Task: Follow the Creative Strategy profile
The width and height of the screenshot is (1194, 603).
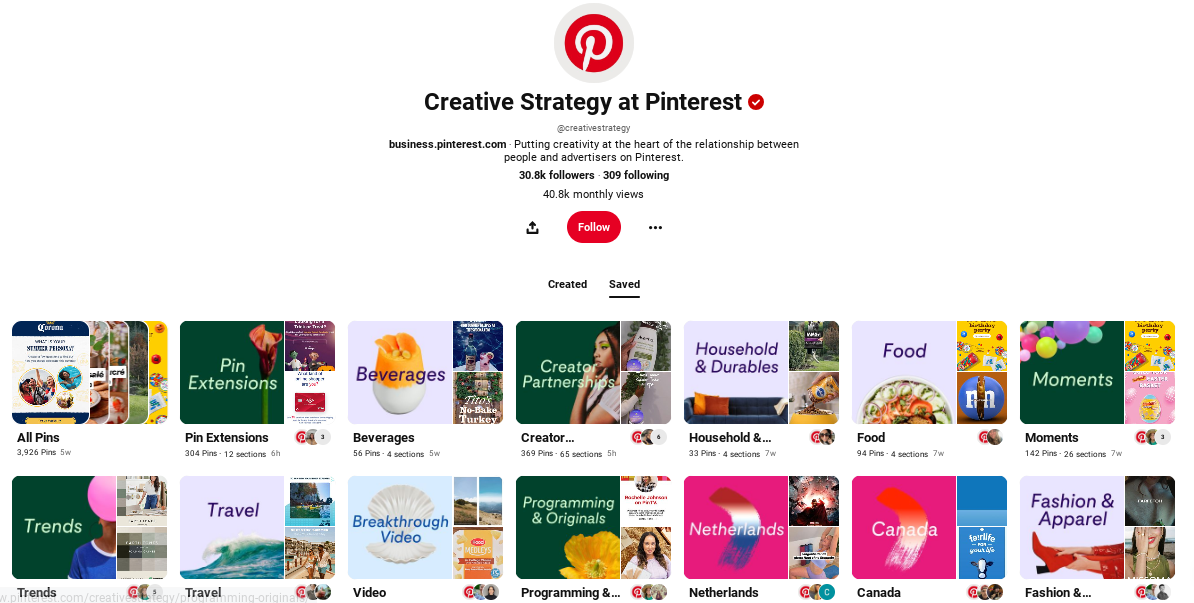Action: tap(594, 227)
